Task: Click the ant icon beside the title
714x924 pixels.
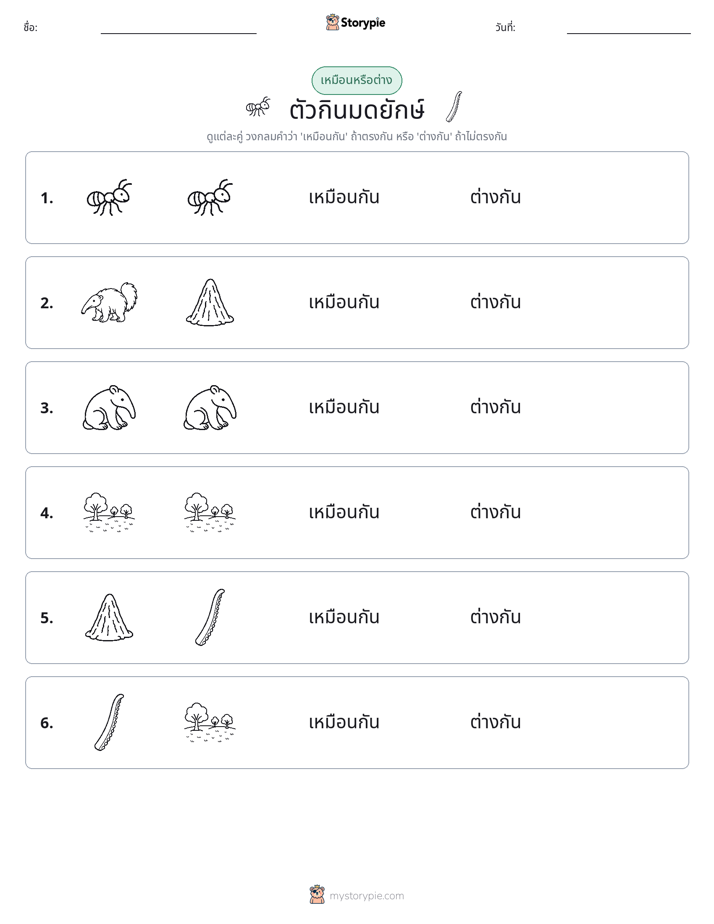Action: [x=258, y=107]
